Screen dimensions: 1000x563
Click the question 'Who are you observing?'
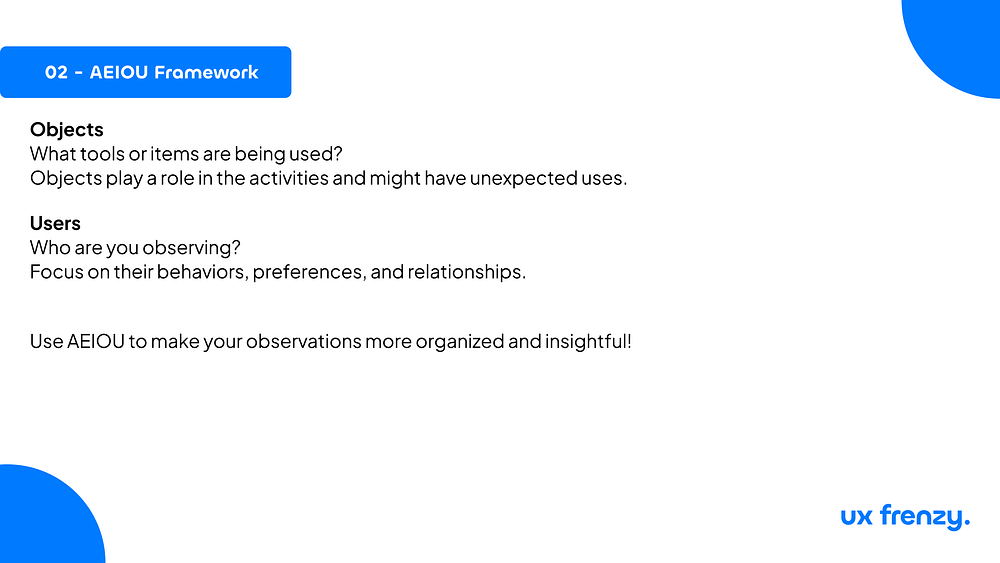coord(135,247)
